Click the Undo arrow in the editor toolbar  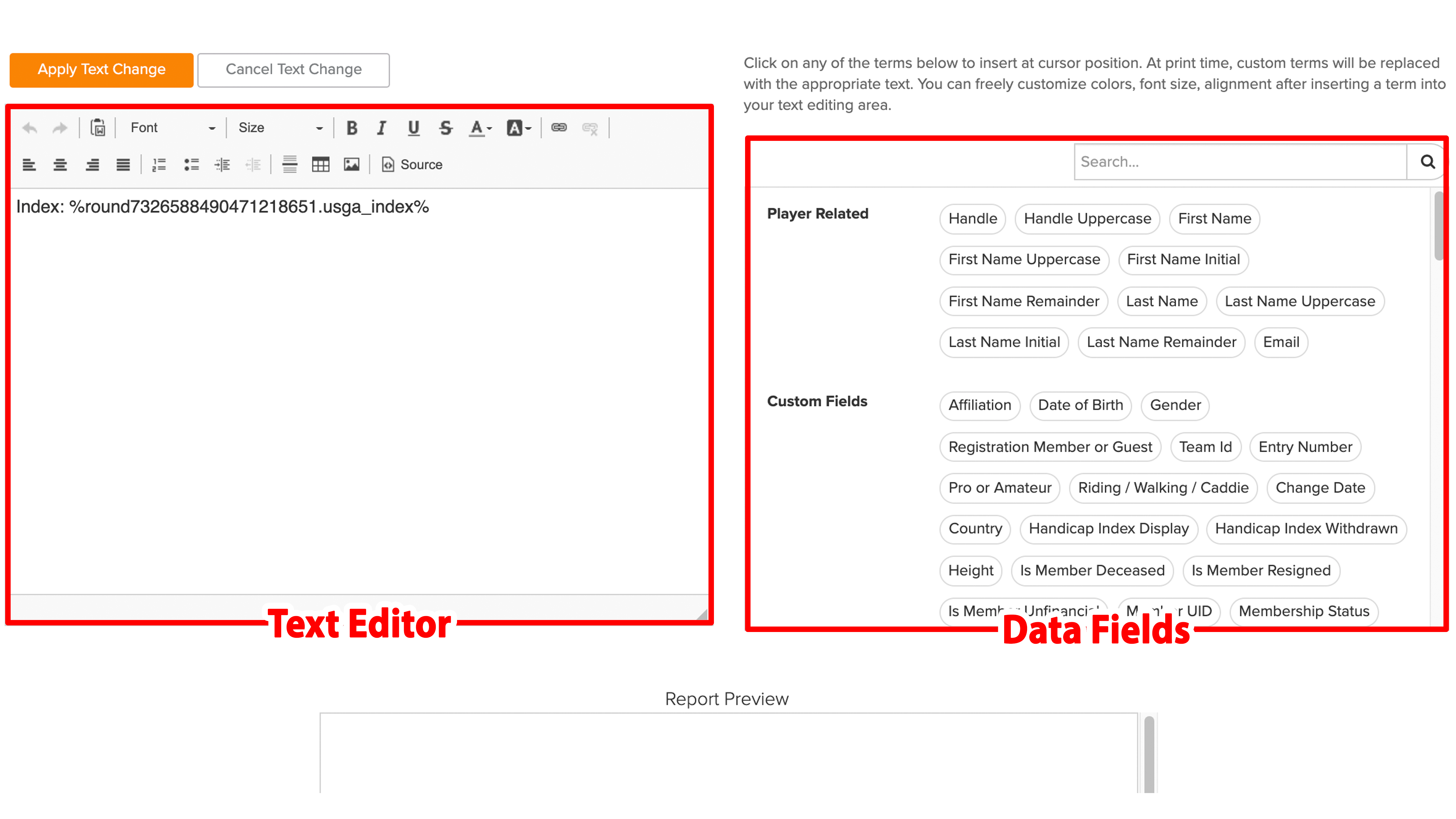pos(30,128)
